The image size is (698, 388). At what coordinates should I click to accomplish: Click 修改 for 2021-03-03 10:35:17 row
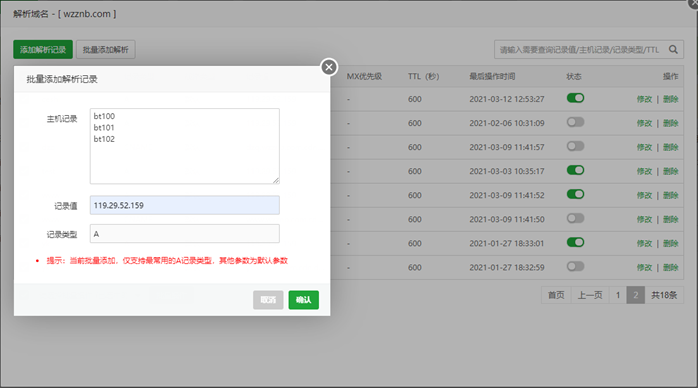click(x=644, y=171)
